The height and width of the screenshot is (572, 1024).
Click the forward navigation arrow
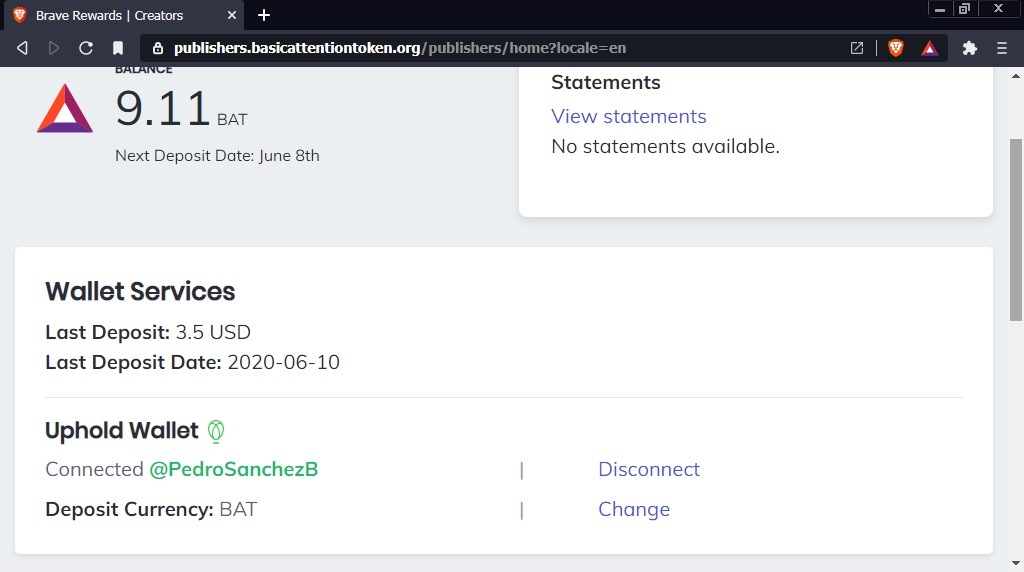(54, 48)
